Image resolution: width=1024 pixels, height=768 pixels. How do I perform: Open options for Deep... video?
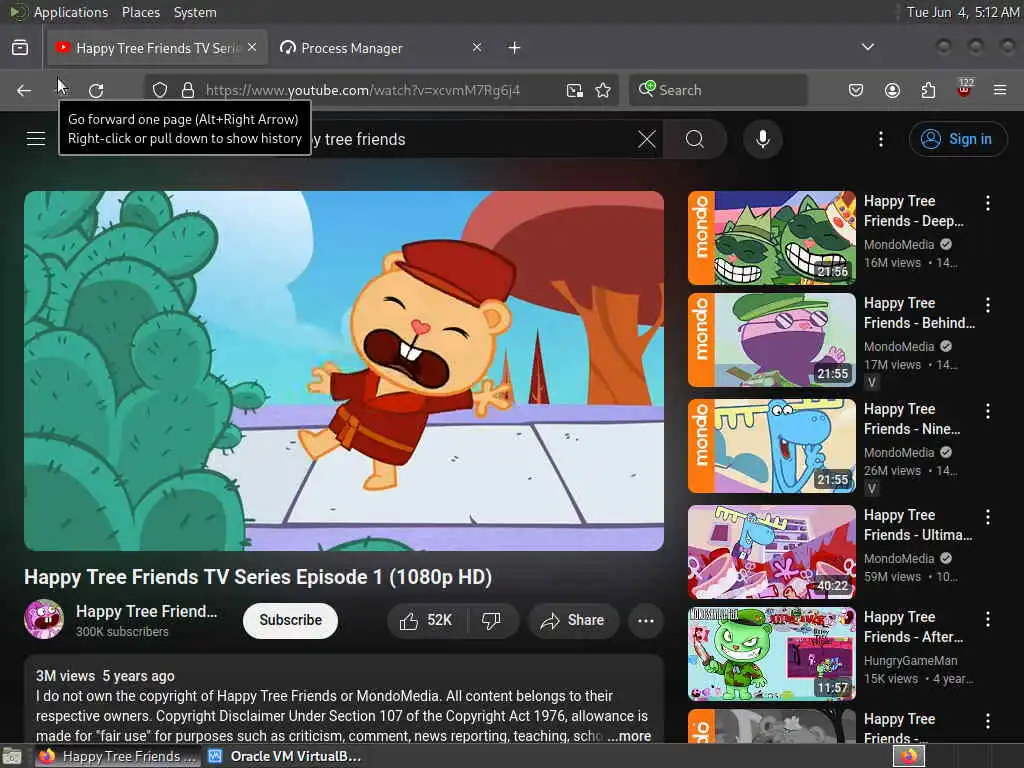[x=988, y=203]
